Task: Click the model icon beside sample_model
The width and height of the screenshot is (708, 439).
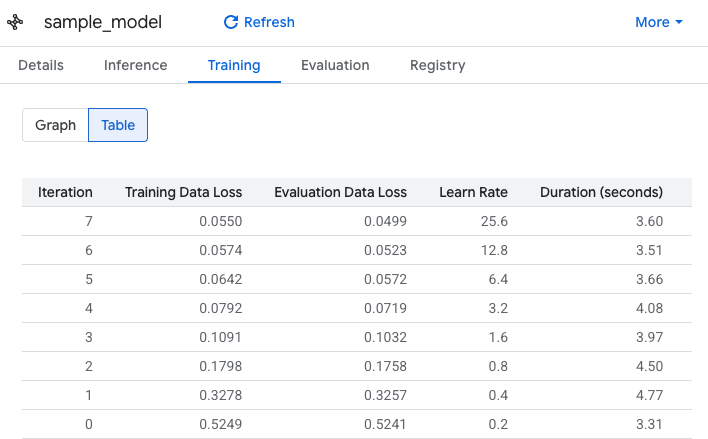Action: coord(15,22)
